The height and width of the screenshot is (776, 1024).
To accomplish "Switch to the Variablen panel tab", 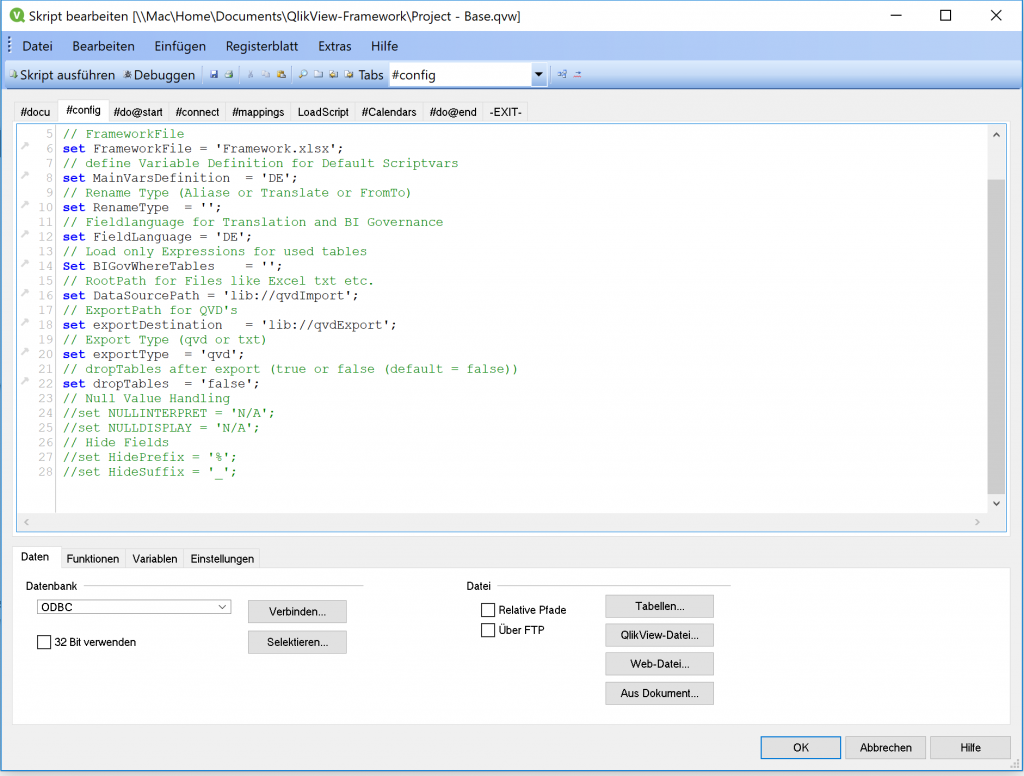I will 154,559.
